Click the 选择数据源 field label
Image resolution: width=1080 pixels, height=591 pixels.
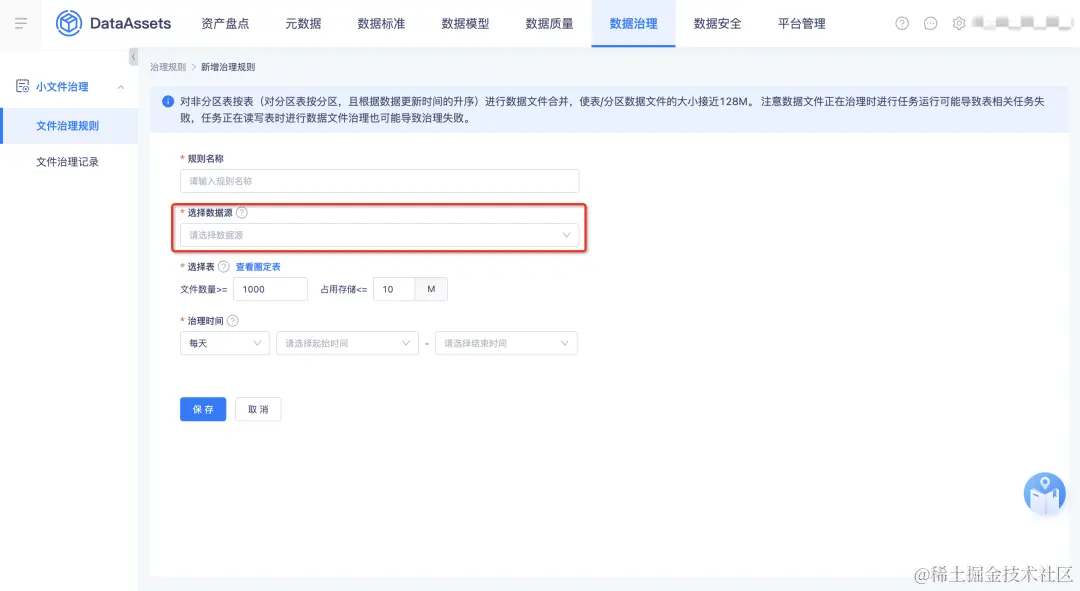click(209, 212)
